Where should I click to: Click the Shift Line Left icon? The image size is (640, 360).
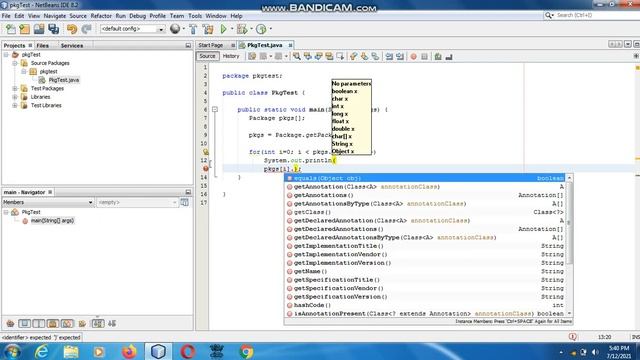point(389,57)
